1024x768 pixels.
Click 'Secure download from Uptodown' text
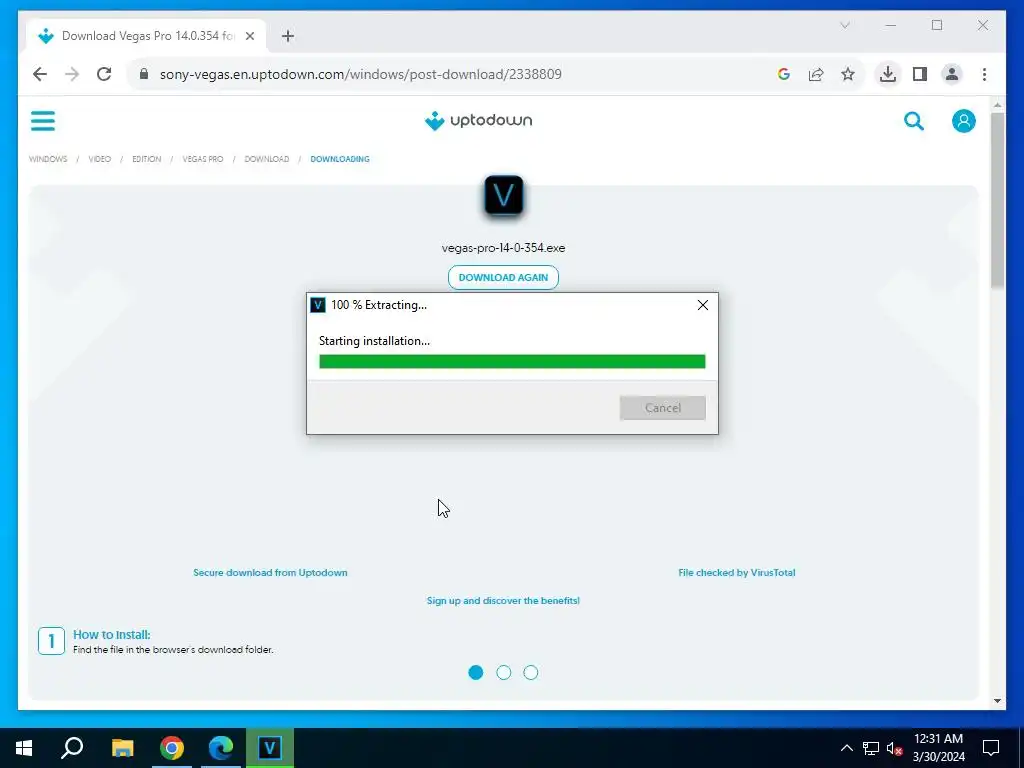(x=270, y=572)
